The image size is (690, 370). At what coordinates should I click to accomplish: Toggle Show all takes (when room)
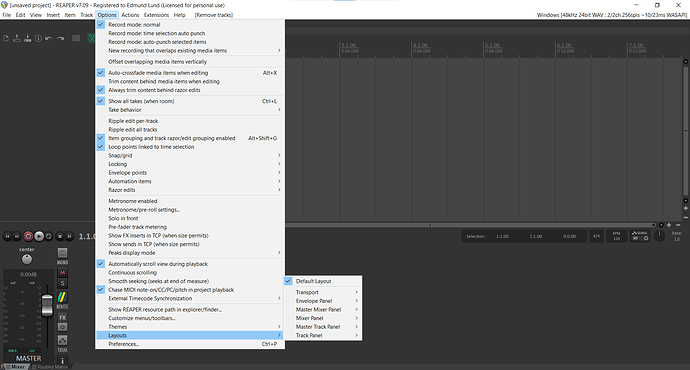pyautogui.click(x=190, y=101)
